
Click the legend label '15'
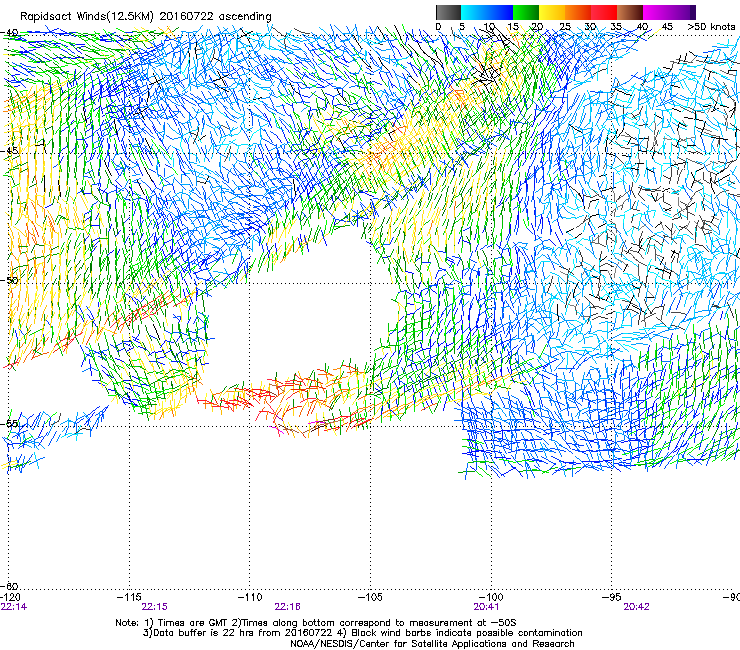coord(513,26)
